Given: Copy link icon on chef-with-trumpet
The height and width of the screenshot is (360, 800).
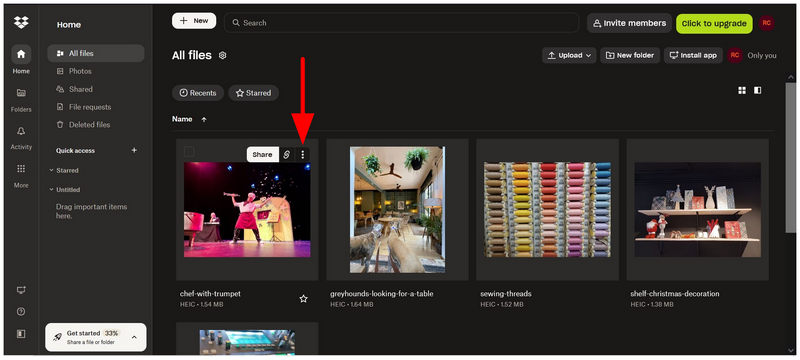Looking at the screenshot, I should (287, 155).
